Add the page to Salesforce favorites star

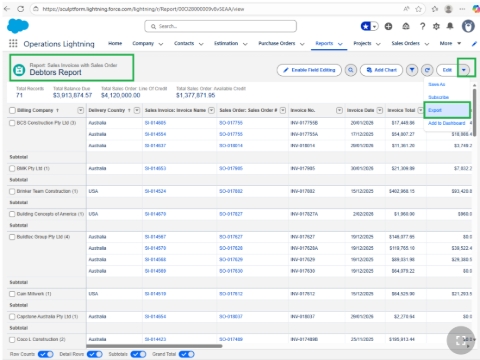[x=366, y=26]
